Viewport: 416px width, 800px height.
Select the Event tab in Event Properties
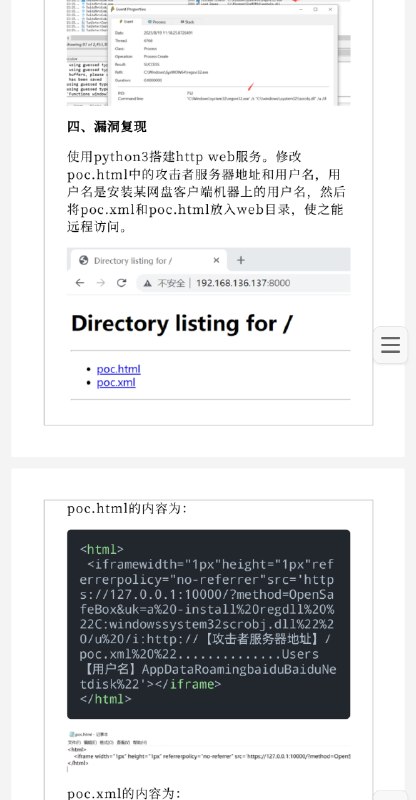(126, 22)
